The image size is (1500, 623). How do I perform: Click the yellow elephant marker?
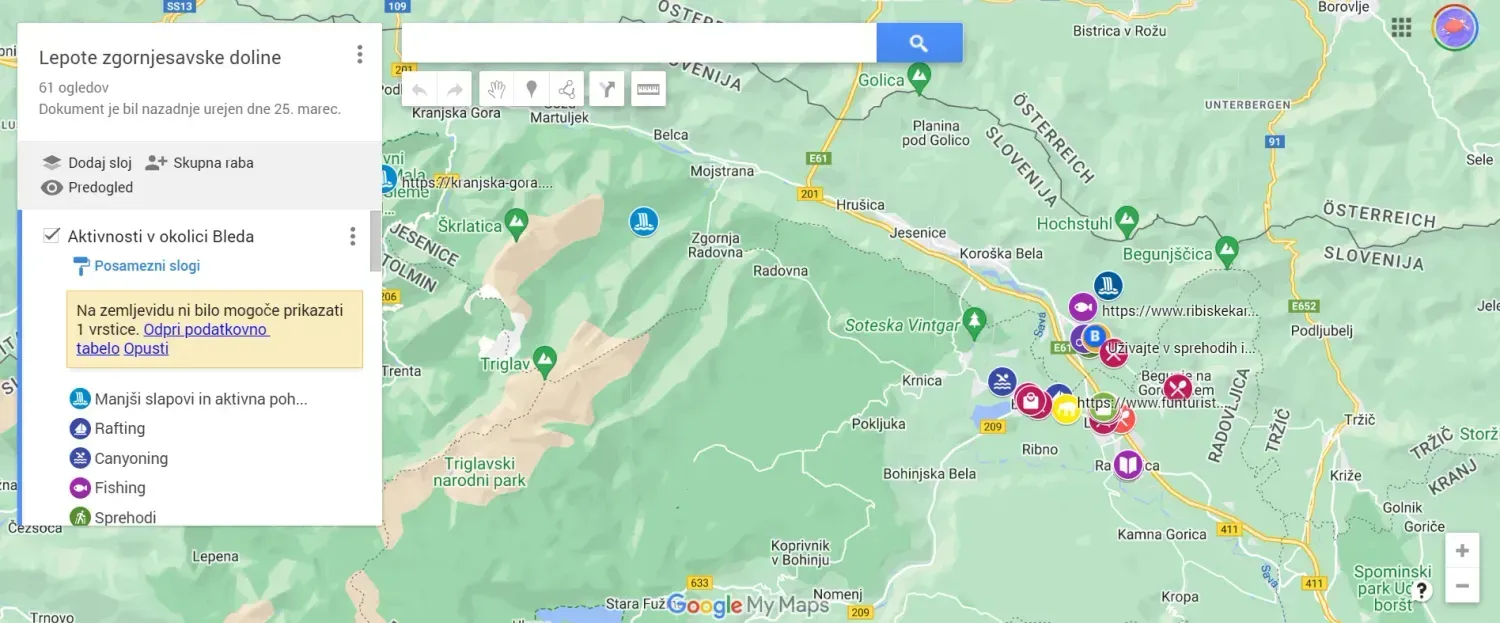tap(1066, 409)
